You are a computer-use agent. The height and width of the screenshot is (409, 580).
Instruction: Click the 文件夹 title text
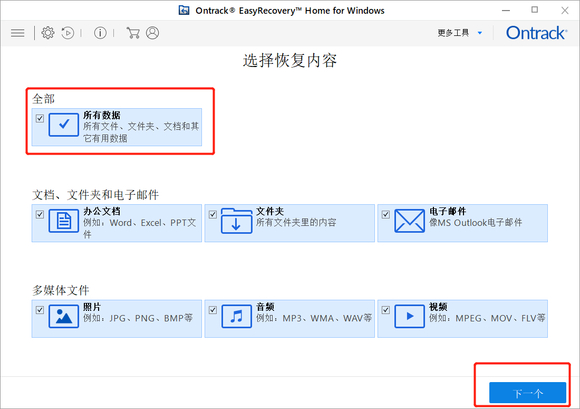[270, 211]
